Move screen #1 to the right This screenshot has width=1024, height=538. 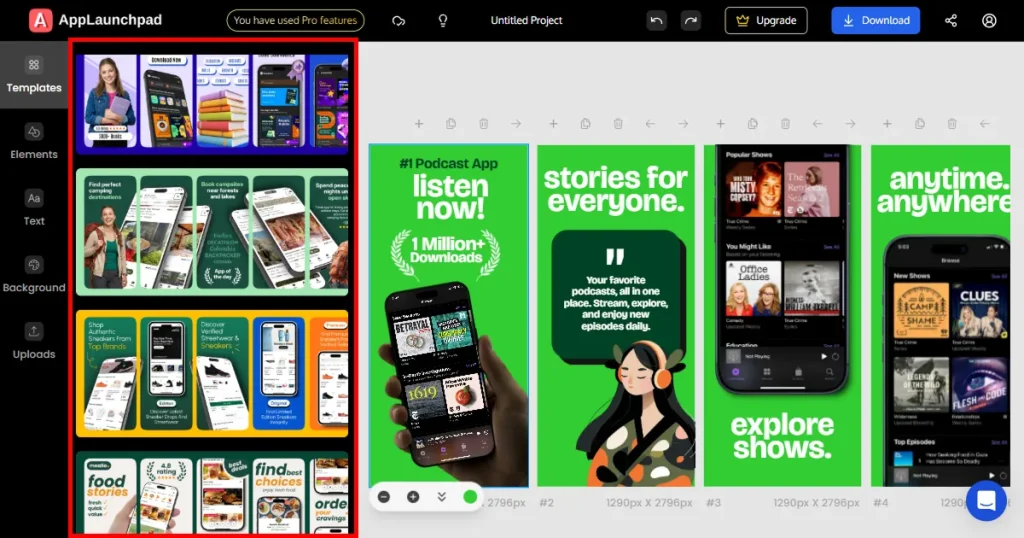[x=516, y=123]
